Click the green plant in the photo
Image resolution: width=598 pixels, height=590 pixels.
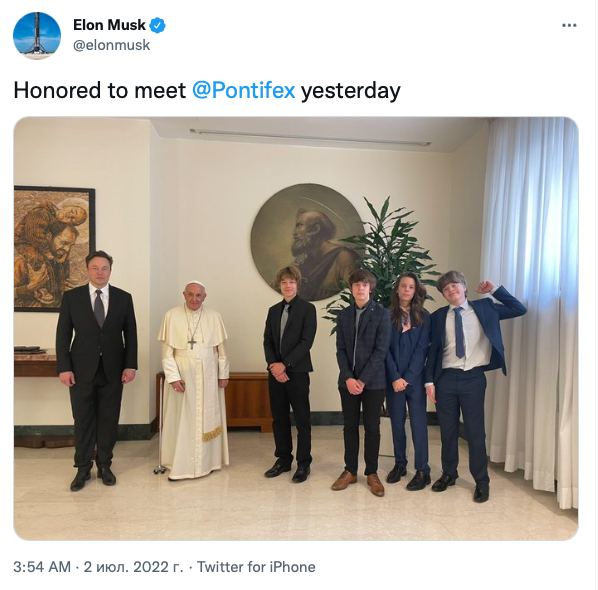[385, 252]
